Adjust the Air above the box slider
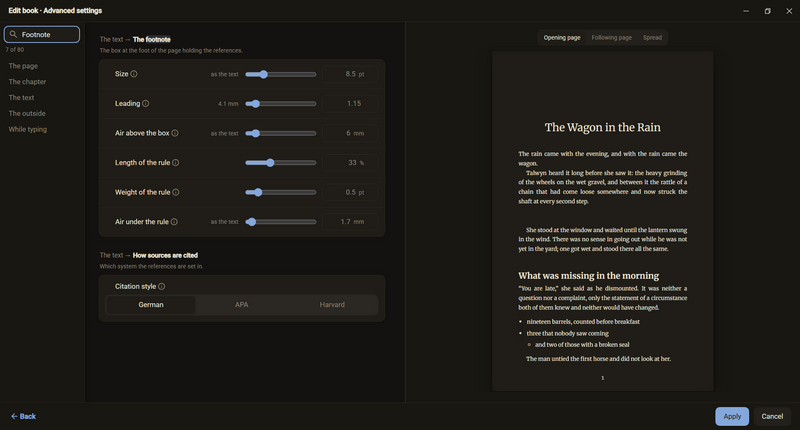The height and width of the screenshot is (430, 800). [x=281, y=134]
